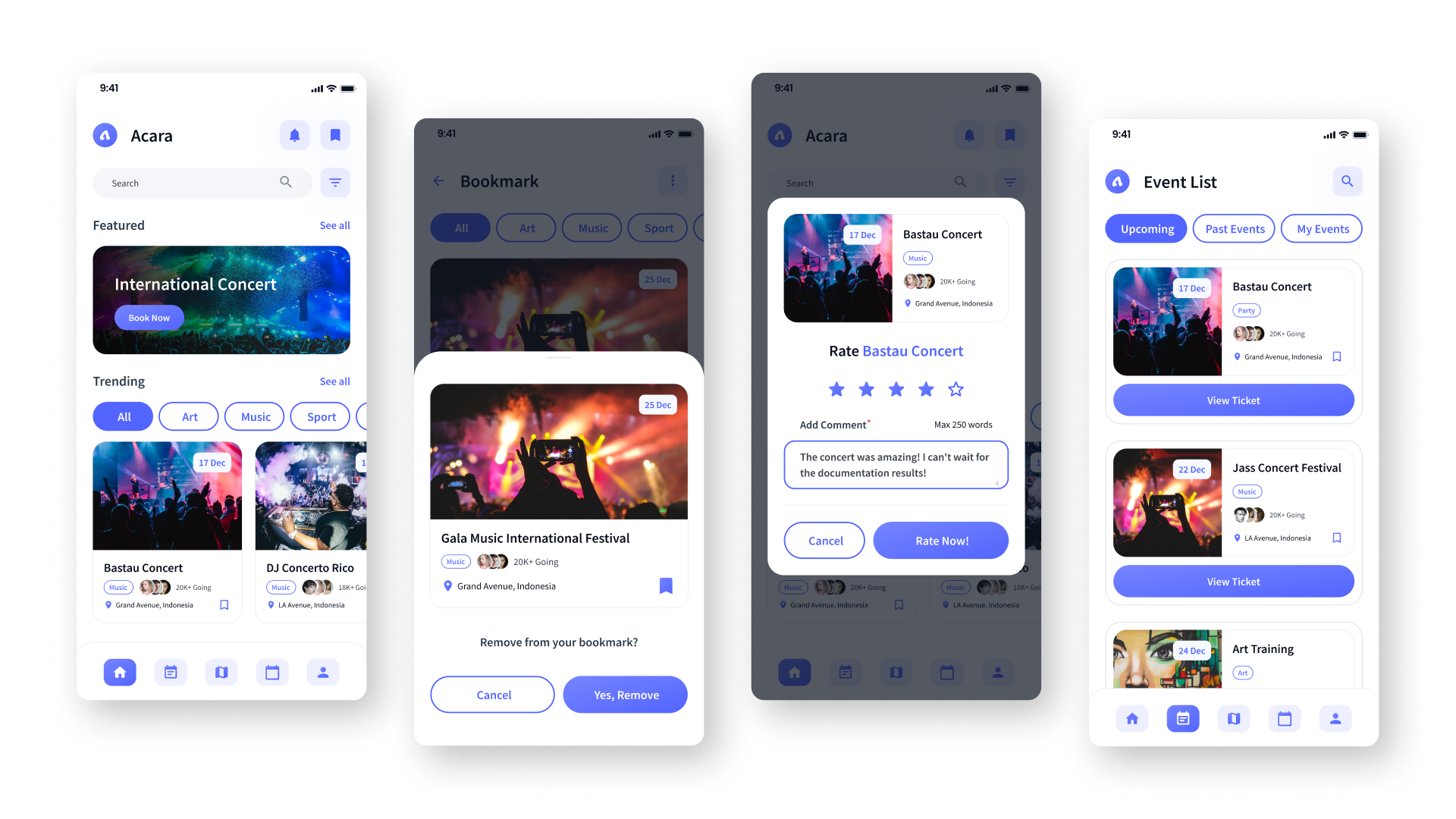Click Rate Now button in rating dialog
Image resolution: width=1456 pixels, height=819 pixels.
(x=940, y=540)
